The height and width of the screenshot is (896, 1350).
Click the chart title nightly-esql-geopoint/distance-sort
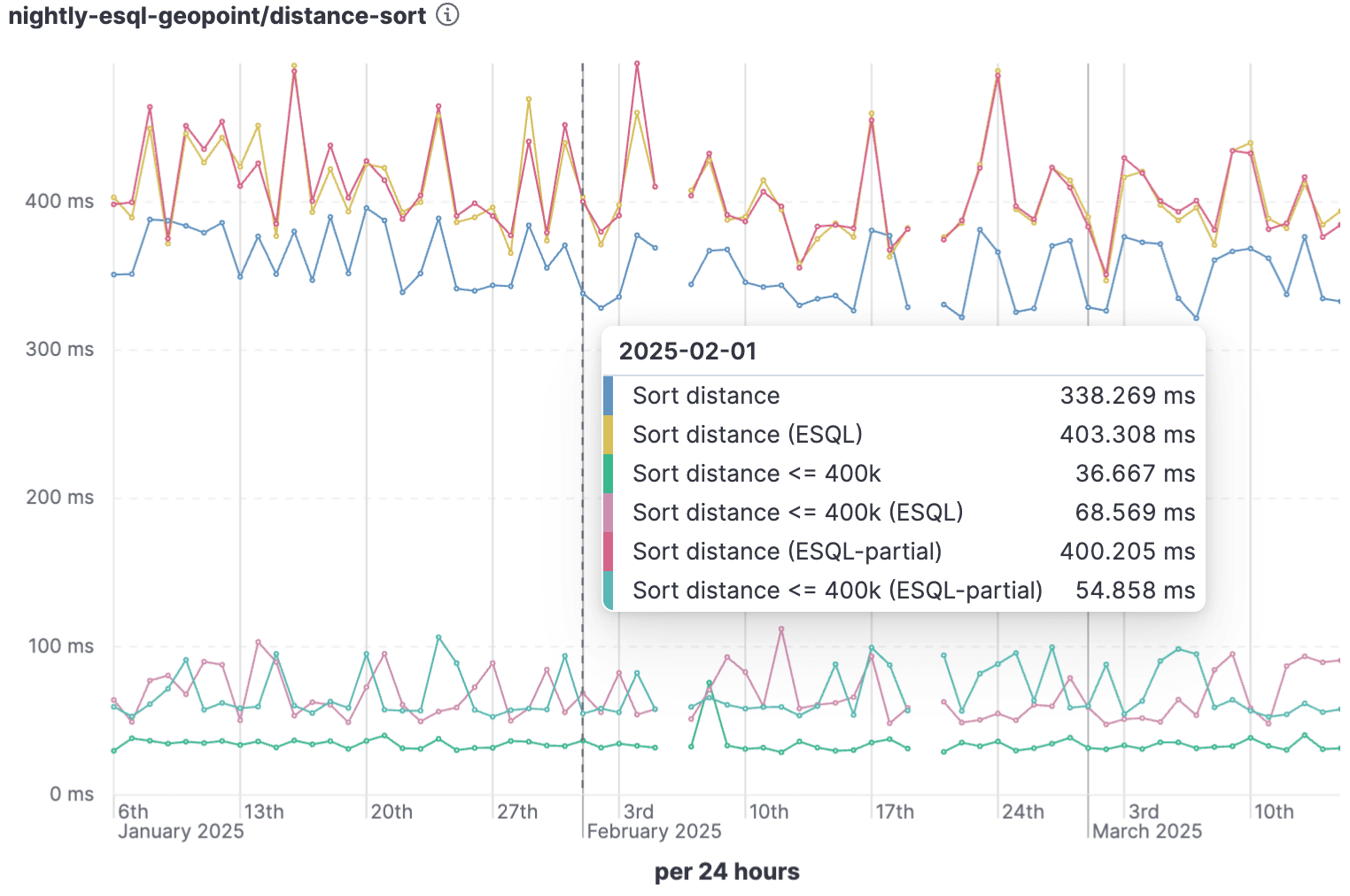click(x=213, y=15)
